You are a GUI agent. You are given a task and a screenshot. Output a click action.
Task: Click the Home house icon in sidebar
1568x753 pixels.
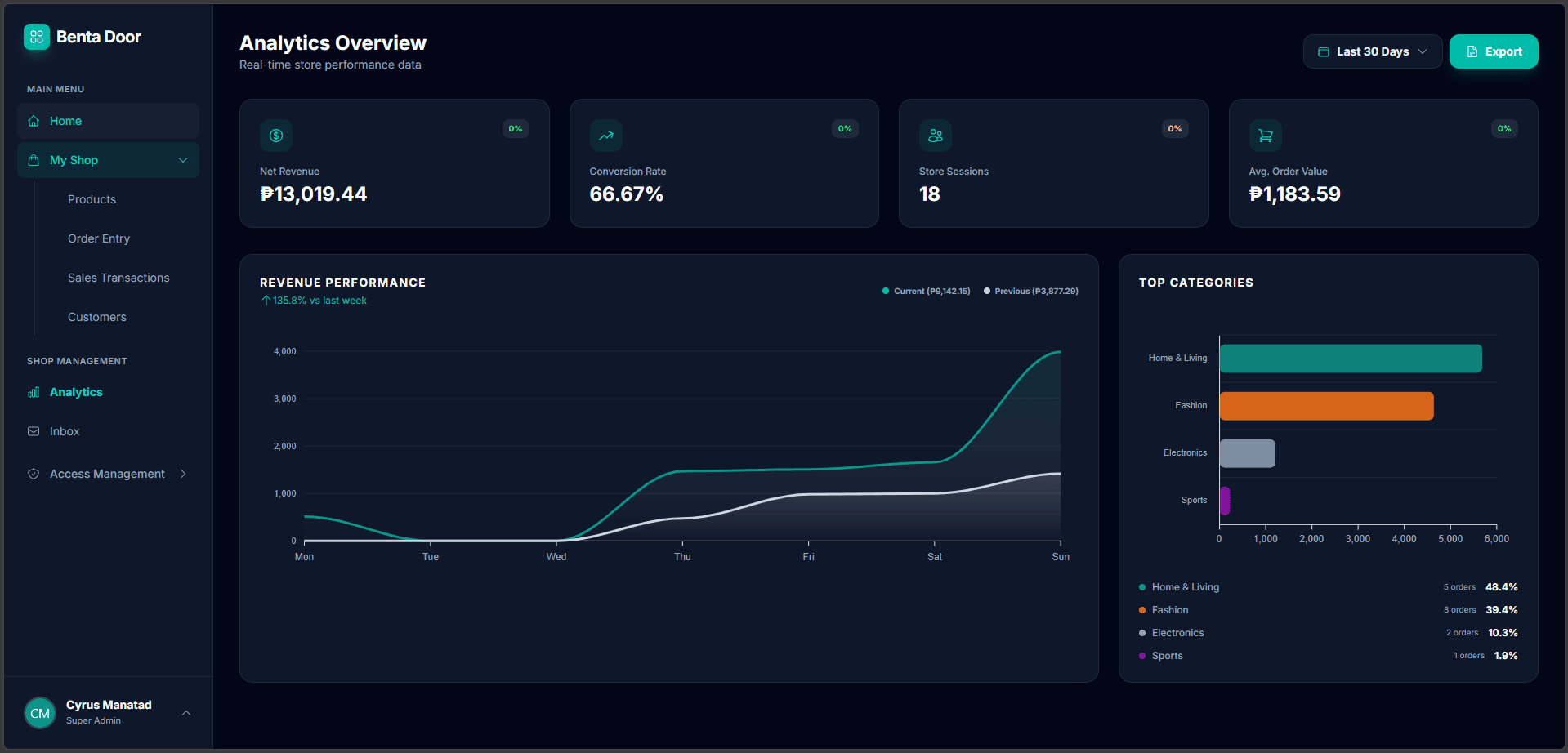pyautogui.click(x=34, y=121)
